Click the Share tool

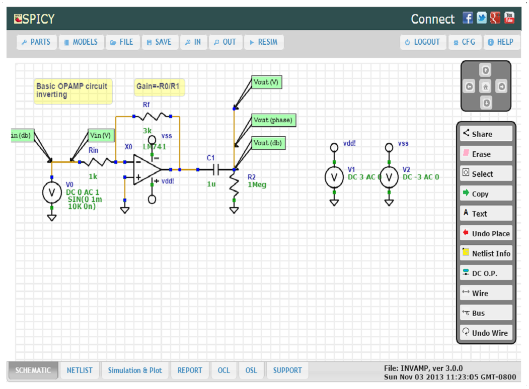pyautogui.click(x=486, y=134)
